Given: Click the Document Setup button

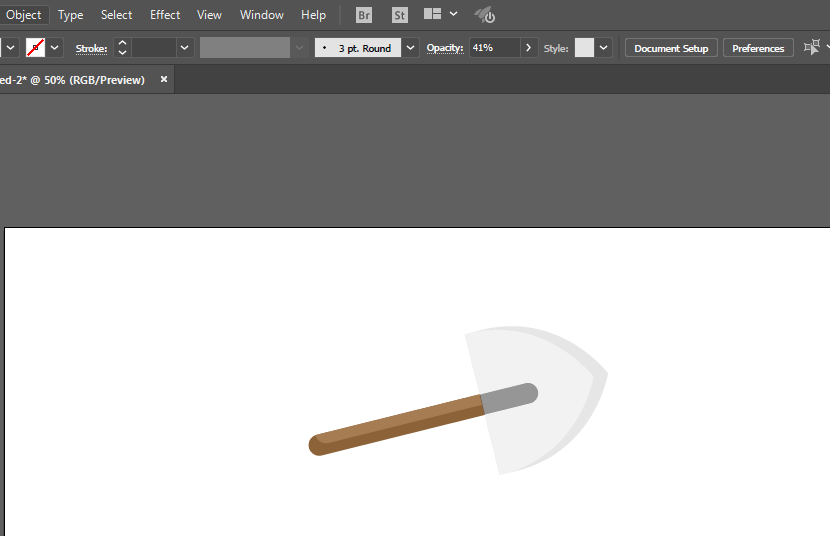Looking at the screenshot, I should [671, 48].
